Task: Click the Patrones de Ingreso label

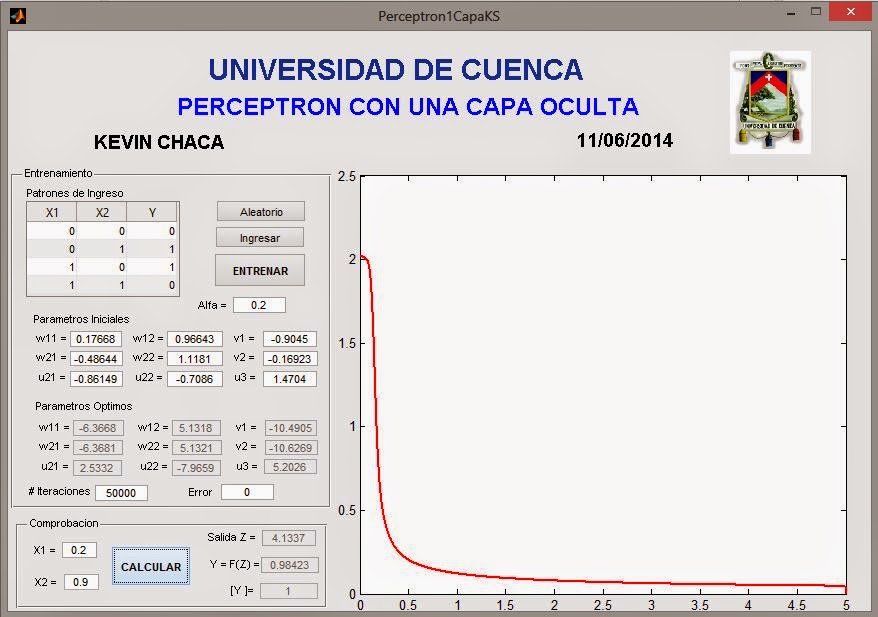Action: point(74,193)
